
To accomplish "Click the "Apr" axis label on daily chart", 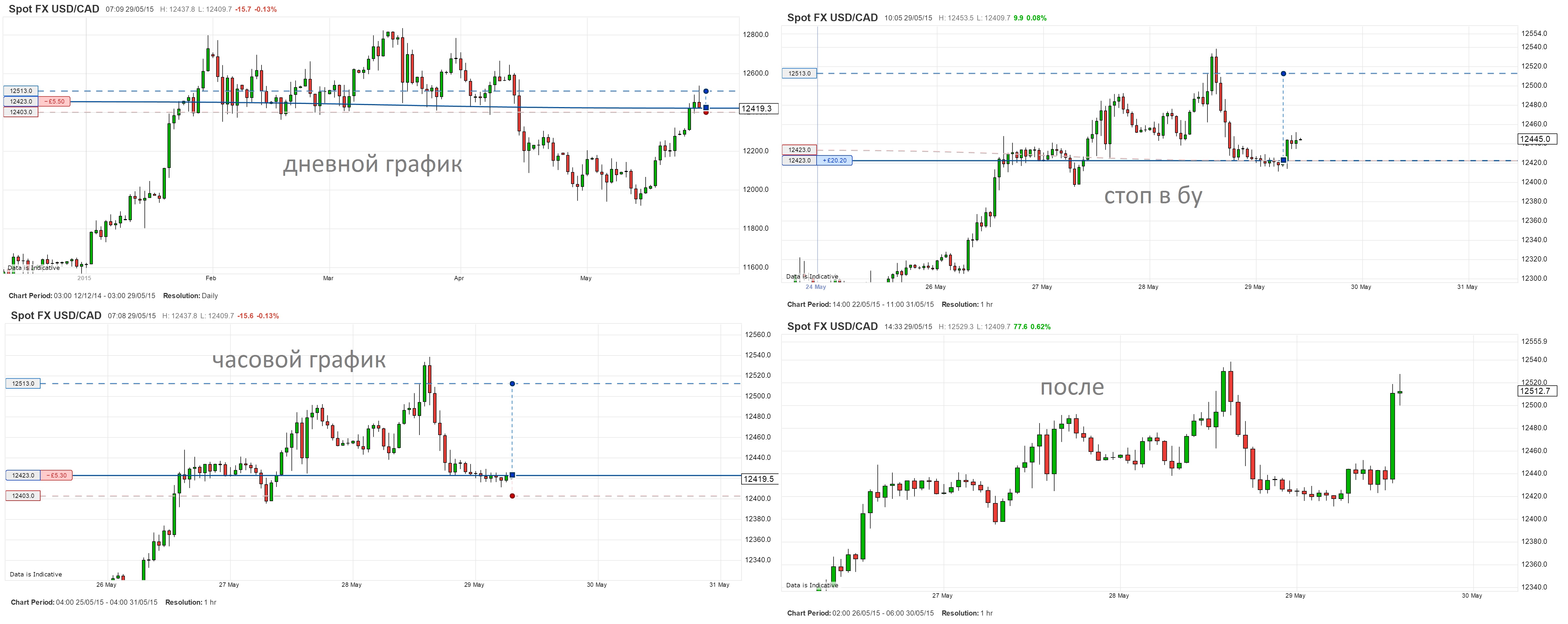I will coord(459,278).
